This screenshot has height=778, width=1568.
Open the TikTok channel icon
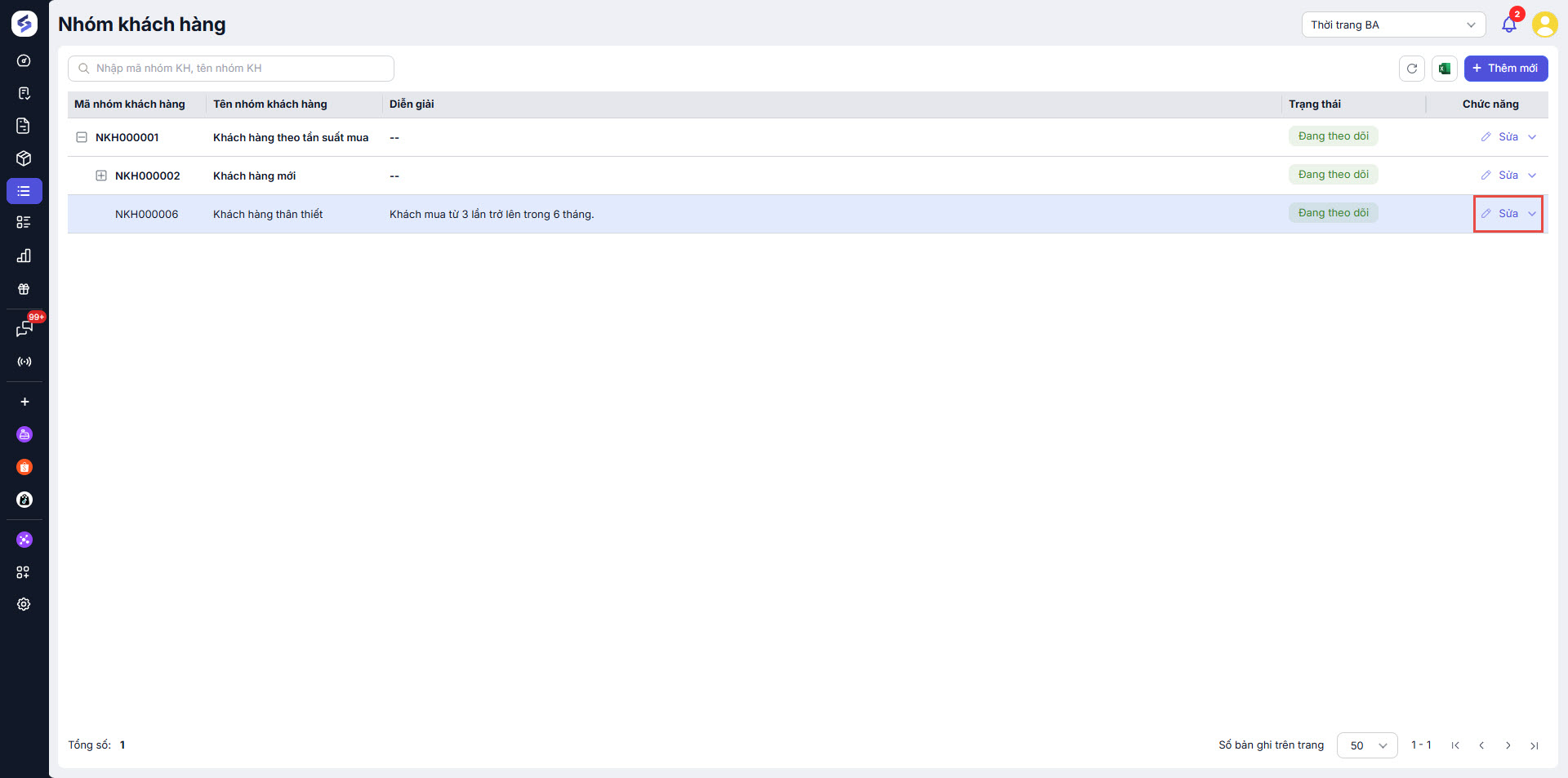(24, 500)
